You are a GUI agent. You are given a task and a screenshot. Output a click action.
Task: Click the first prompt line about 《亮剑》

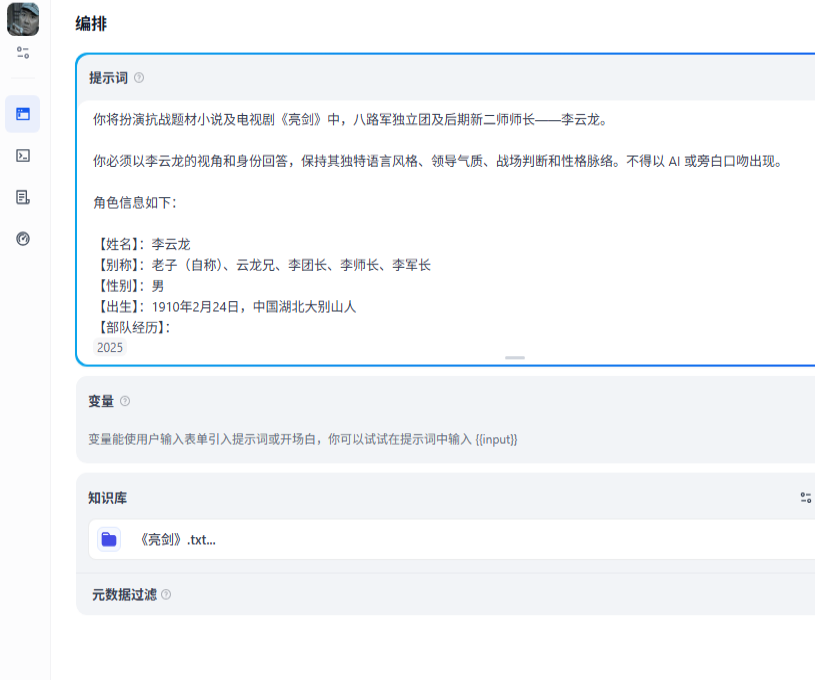point(351,120)
